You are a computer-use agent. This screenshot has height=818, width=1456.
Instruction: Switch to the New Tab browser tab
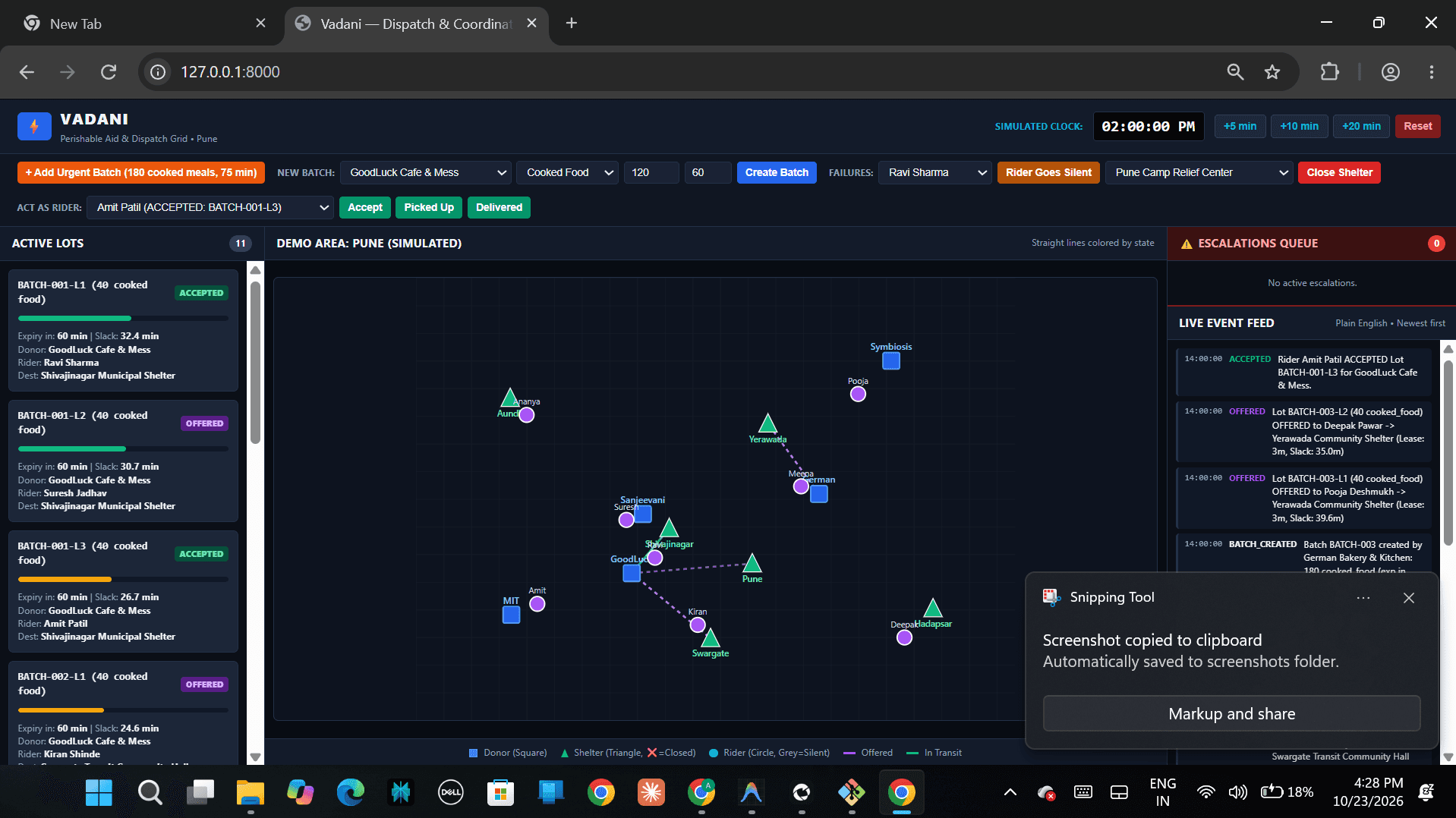coord(143,24)
